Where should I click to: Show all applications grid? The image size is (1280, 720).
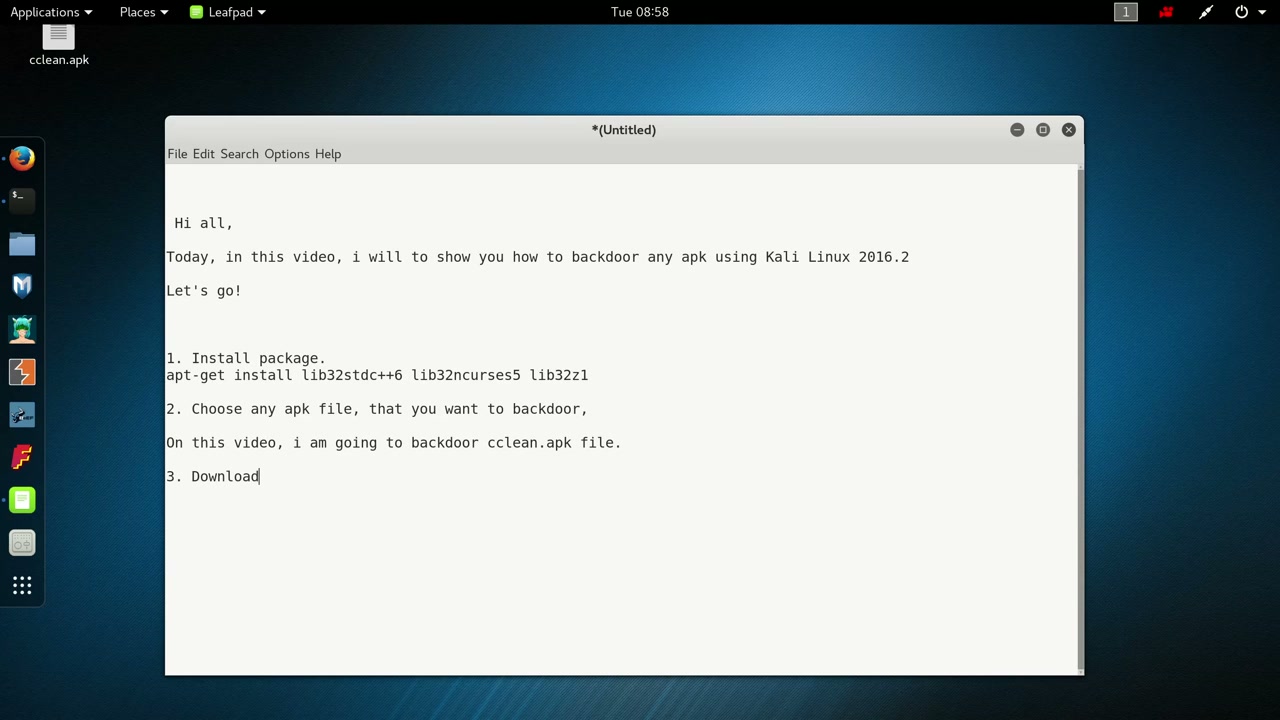[x=22, y=586]
